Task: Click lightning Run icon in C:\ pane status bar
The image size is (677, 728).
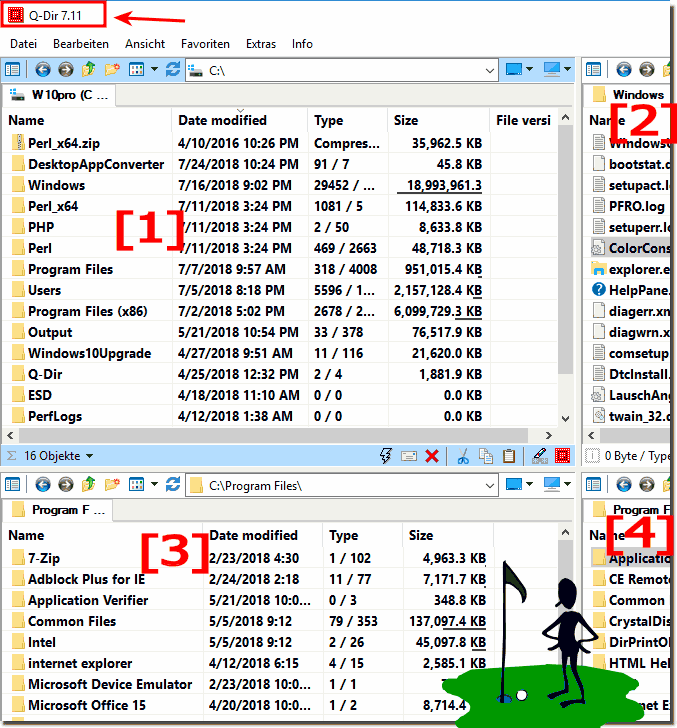Action: tap(386, 456)
